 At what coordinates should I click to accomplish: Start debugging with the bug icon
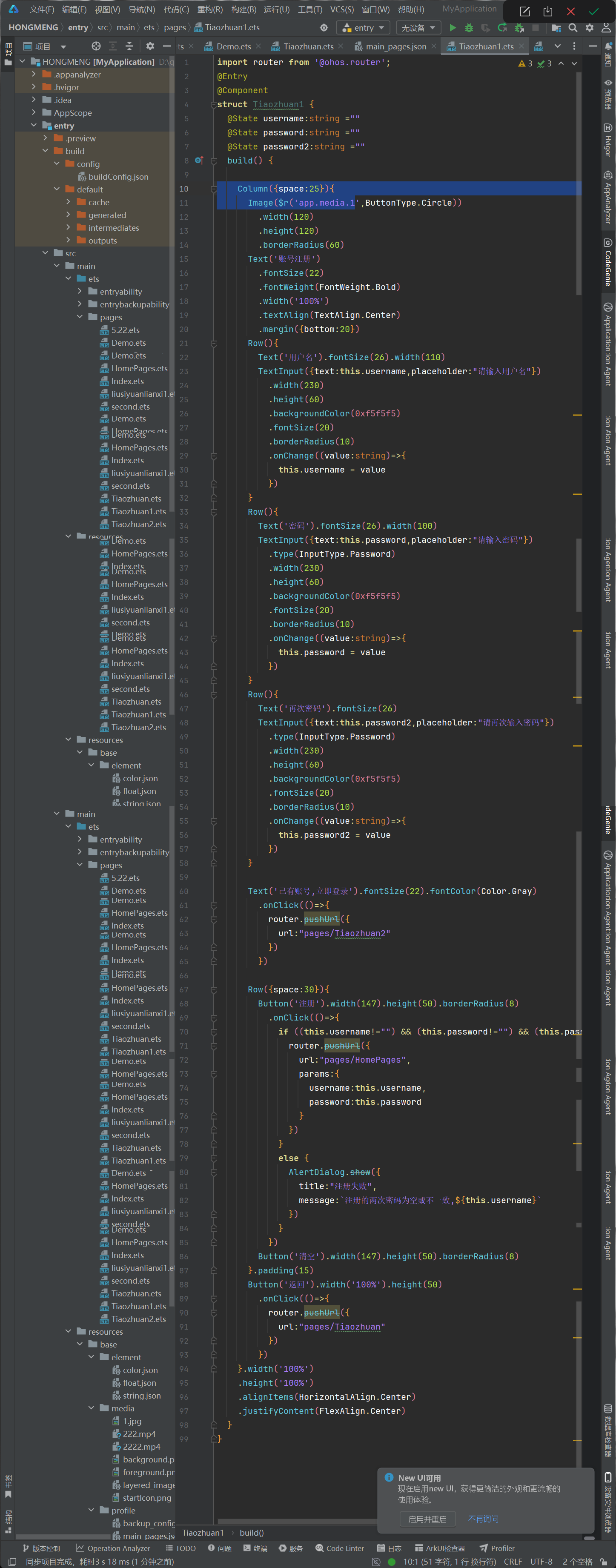coord(469,27)
